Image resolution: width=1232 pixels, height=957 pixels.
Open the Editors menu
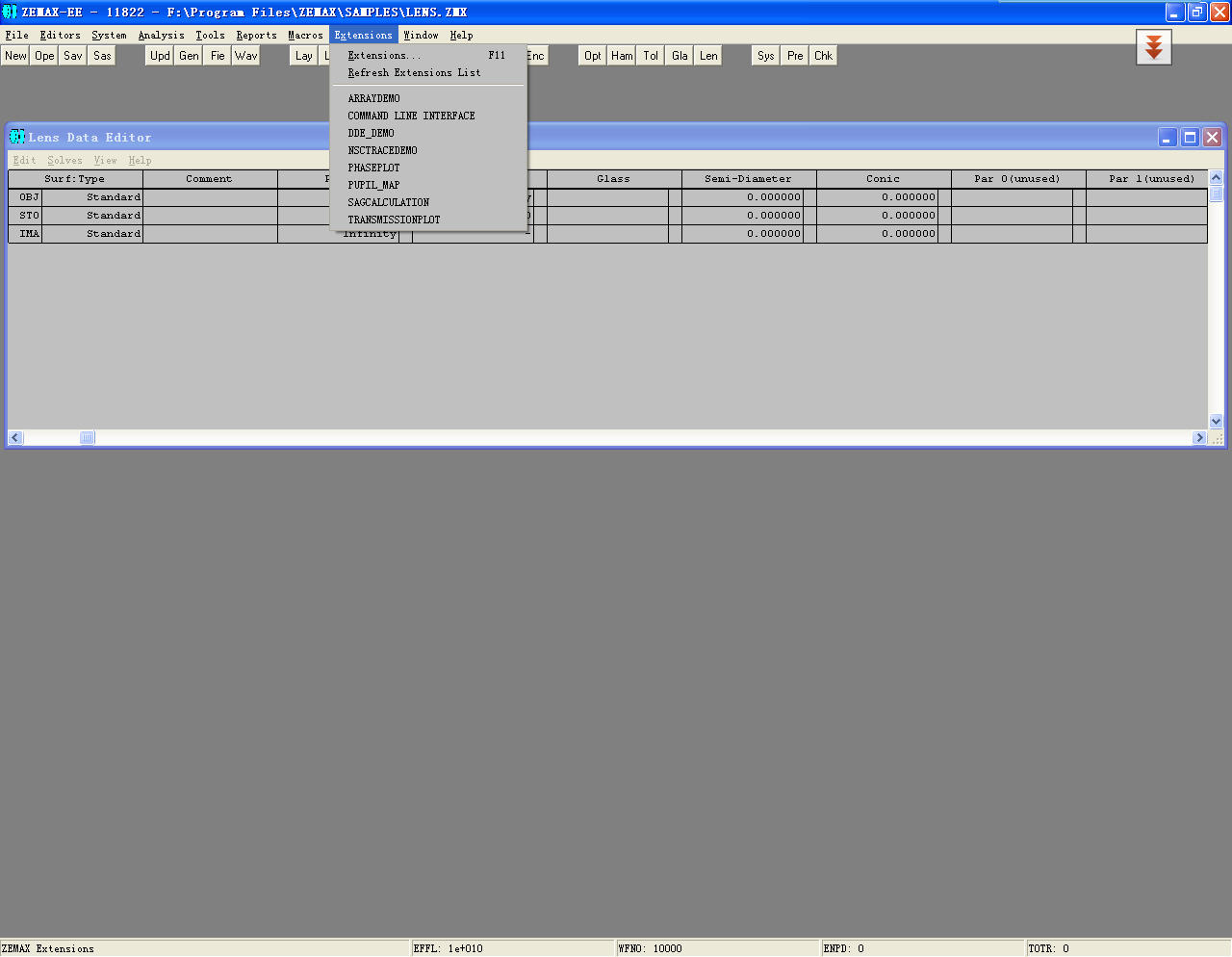60,35
